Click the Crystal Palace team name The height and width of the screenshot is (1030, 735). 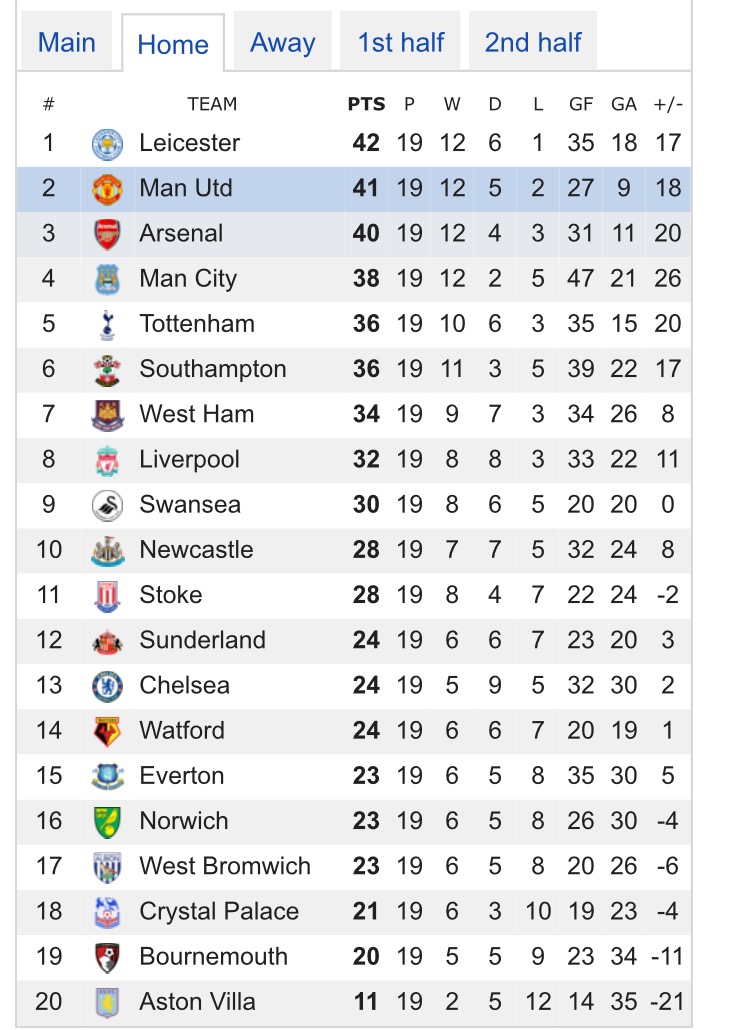tap(219, 911)
